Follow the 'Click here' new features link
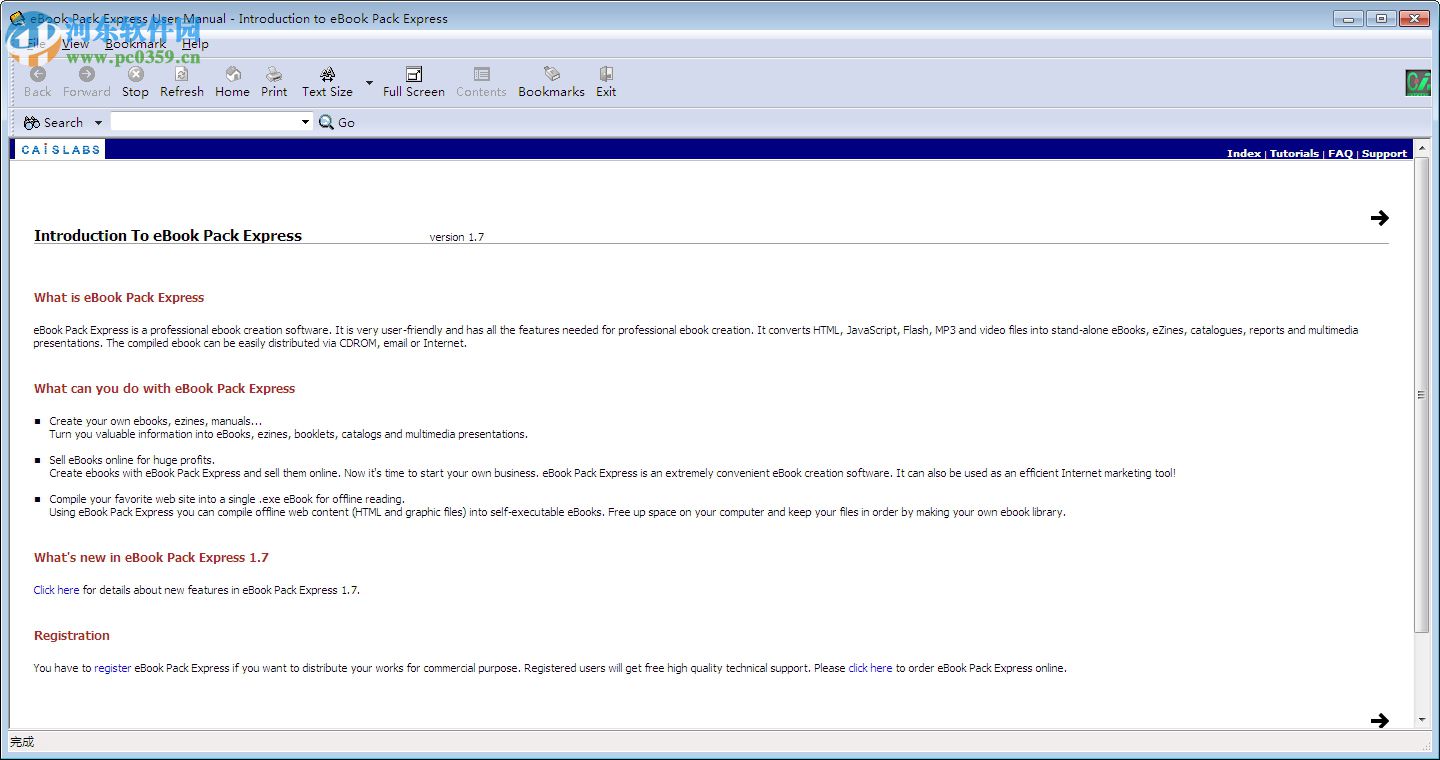 pos(56,590)
